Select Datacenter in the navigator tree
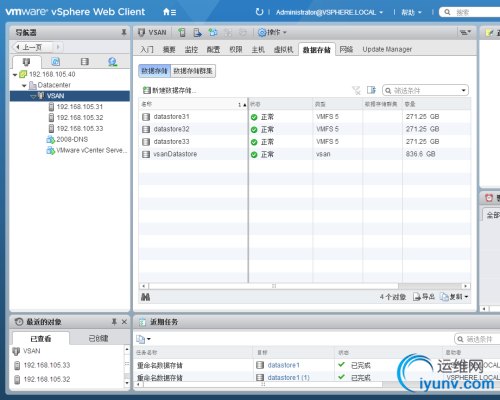 pos(54,85)
